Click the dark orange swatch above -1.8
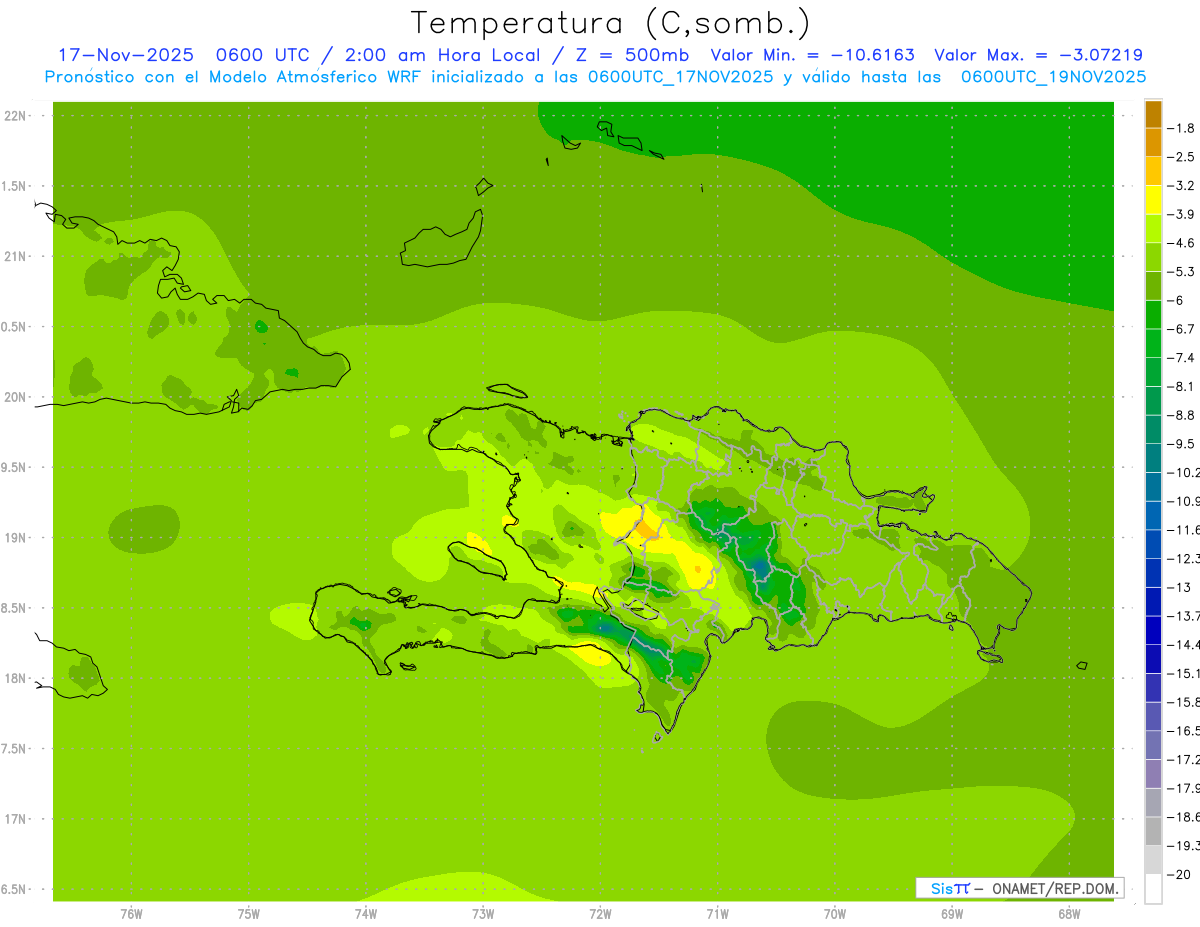 click(x=1153, y=115)
